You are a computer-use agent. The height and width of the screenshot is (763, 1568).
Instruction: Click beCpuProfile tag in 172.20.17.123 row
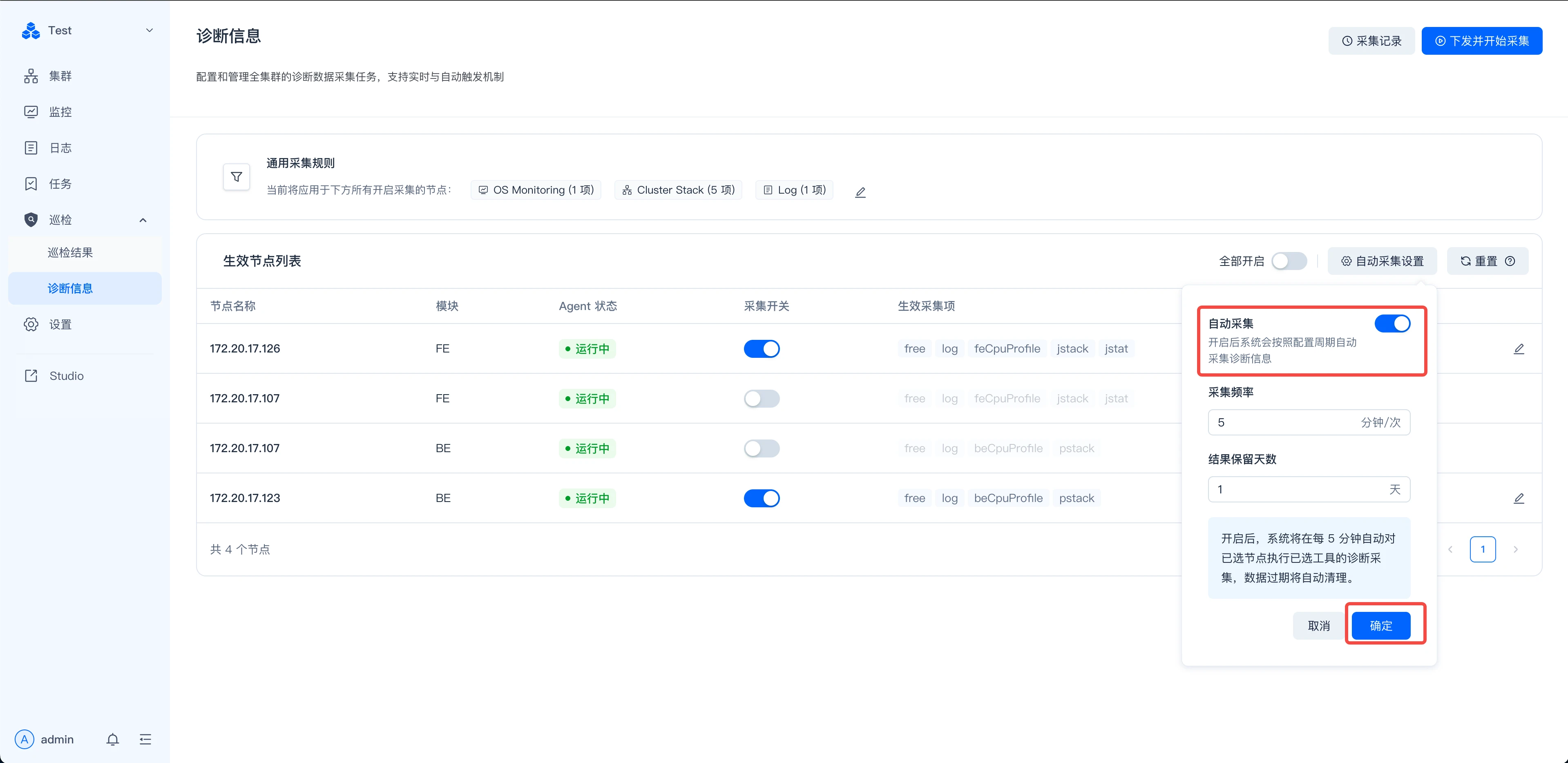[1008, 498]
